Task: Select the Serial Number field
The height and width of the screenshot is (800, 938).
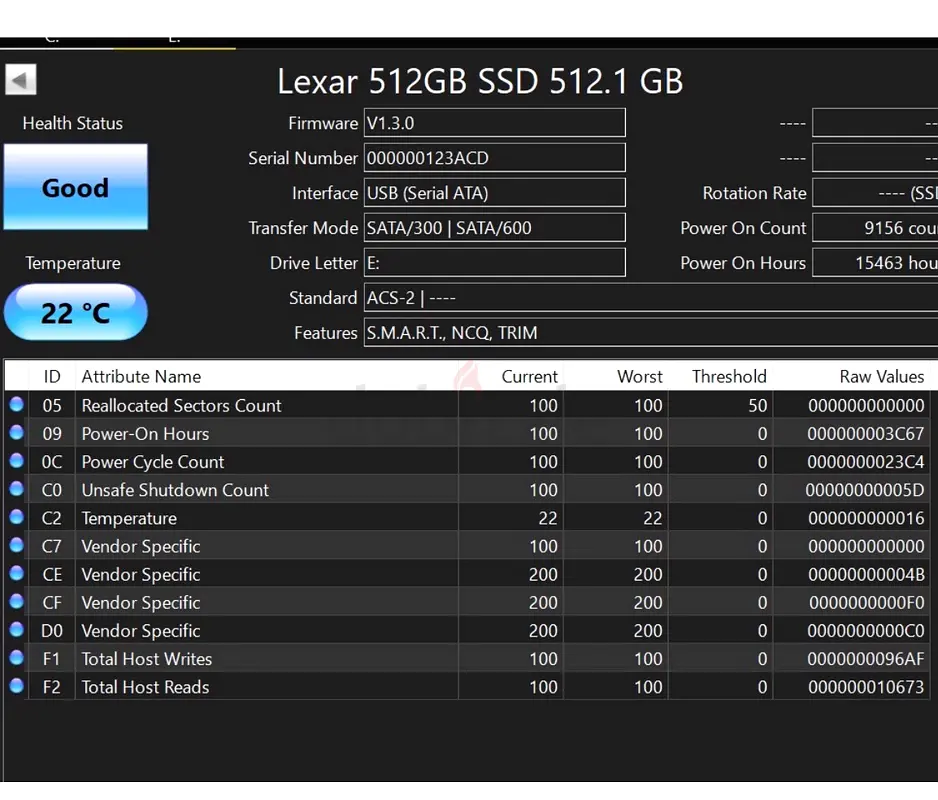Action: coord(495,158)
